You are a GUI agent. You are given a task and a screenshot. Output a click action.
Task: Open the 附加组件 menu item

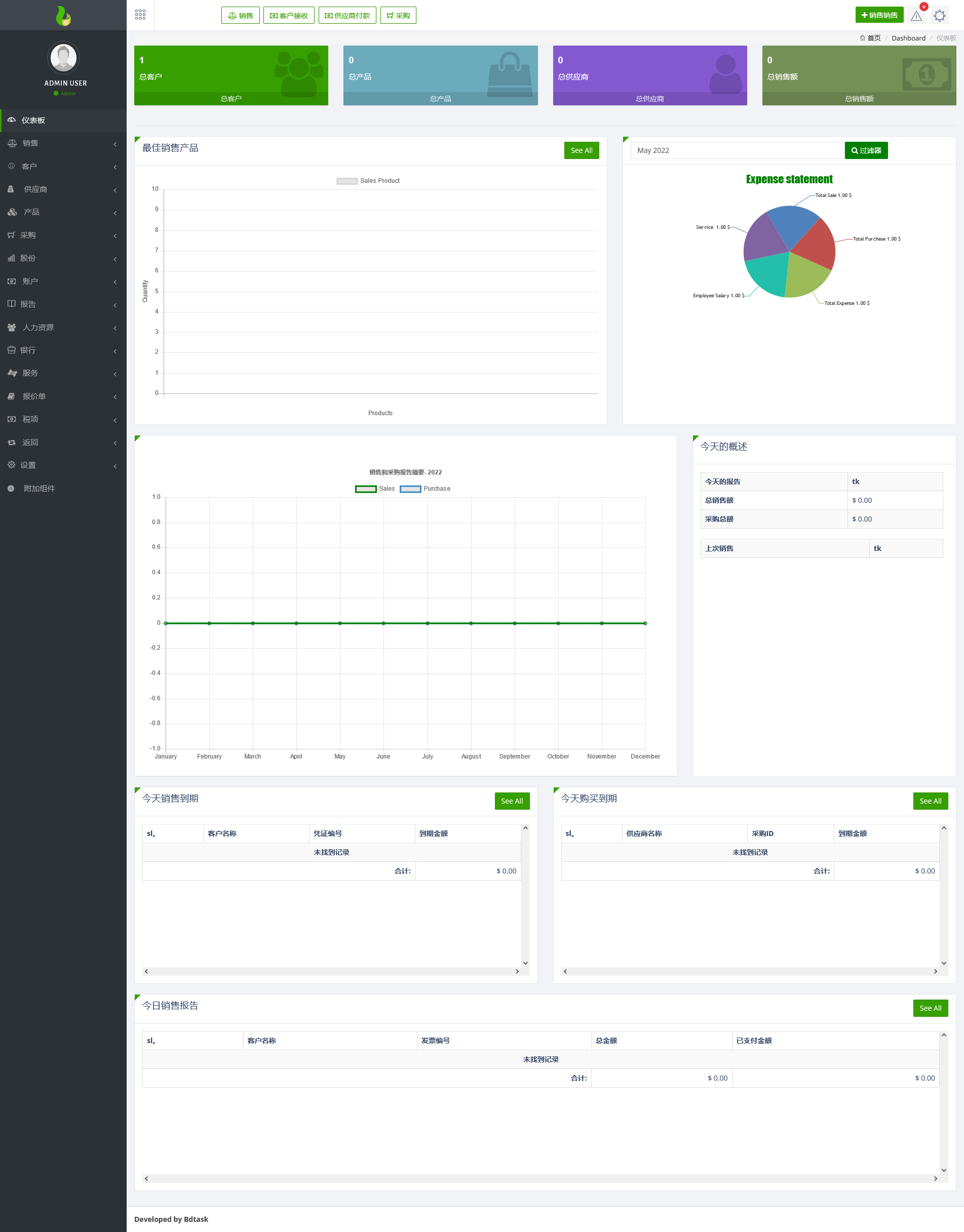[x=63, y=488]
